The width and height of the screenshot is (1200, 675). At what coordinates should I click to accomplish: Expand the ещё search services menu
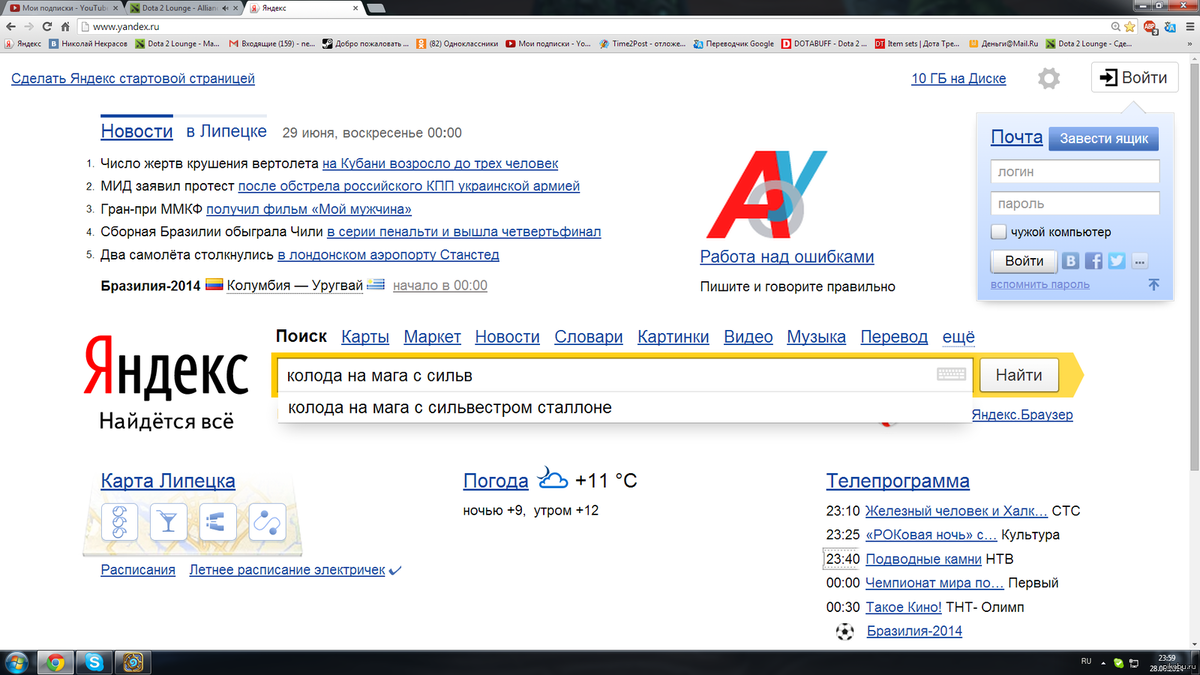958,337
